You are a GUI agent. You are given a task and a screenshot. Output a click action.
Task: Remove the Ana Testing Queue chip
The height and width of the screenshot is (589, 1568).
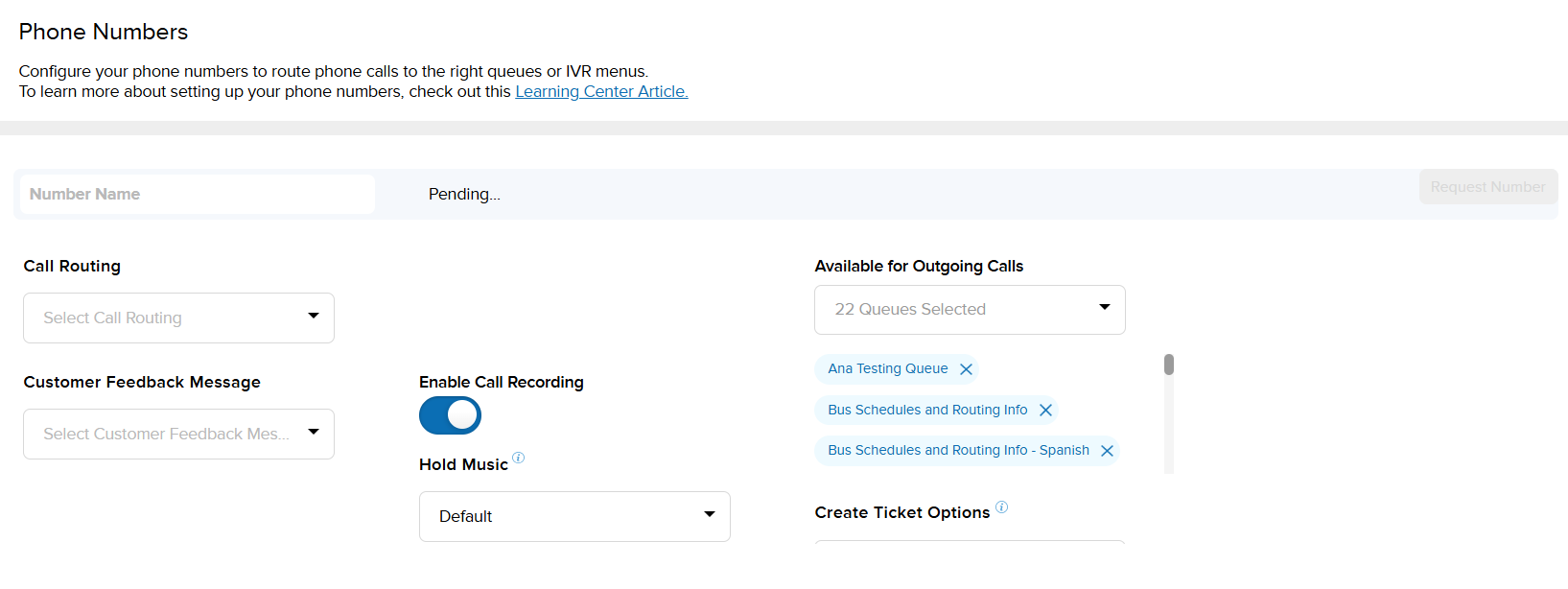(966, 369)
